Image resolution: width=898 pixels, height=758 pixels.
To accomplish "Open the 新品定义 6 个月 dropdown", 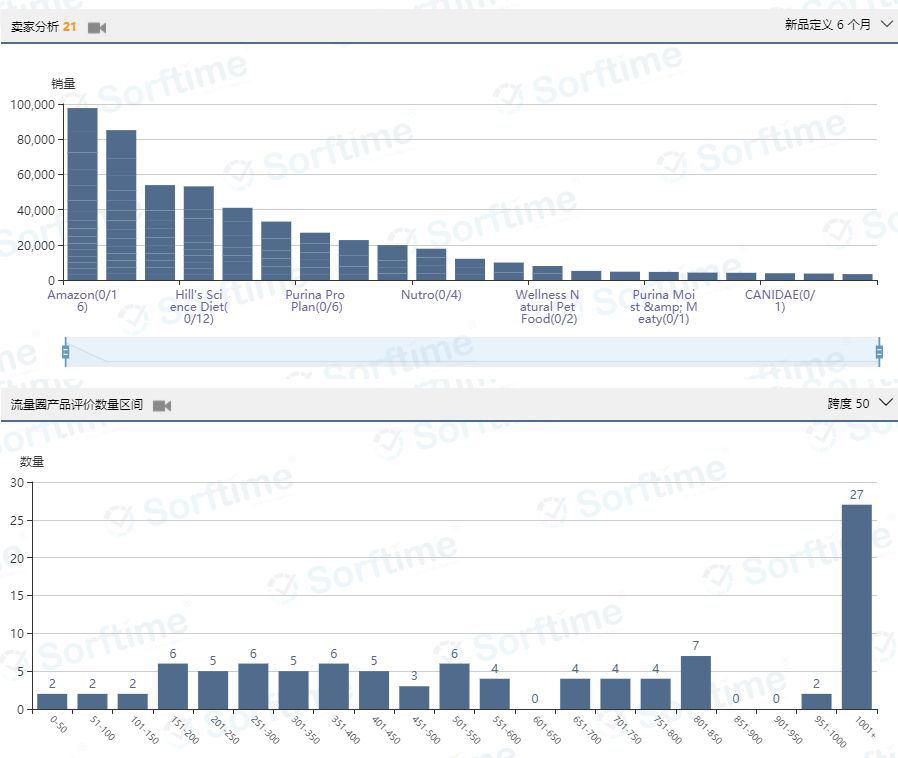I will pos(838,25).
